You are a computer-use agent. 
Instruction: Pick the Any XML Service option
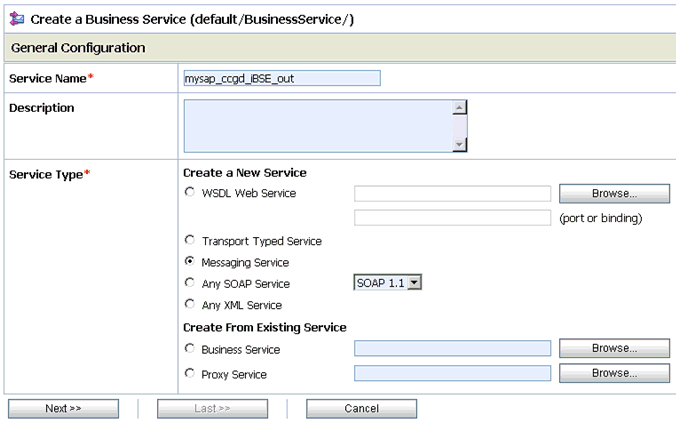(190, 305)
